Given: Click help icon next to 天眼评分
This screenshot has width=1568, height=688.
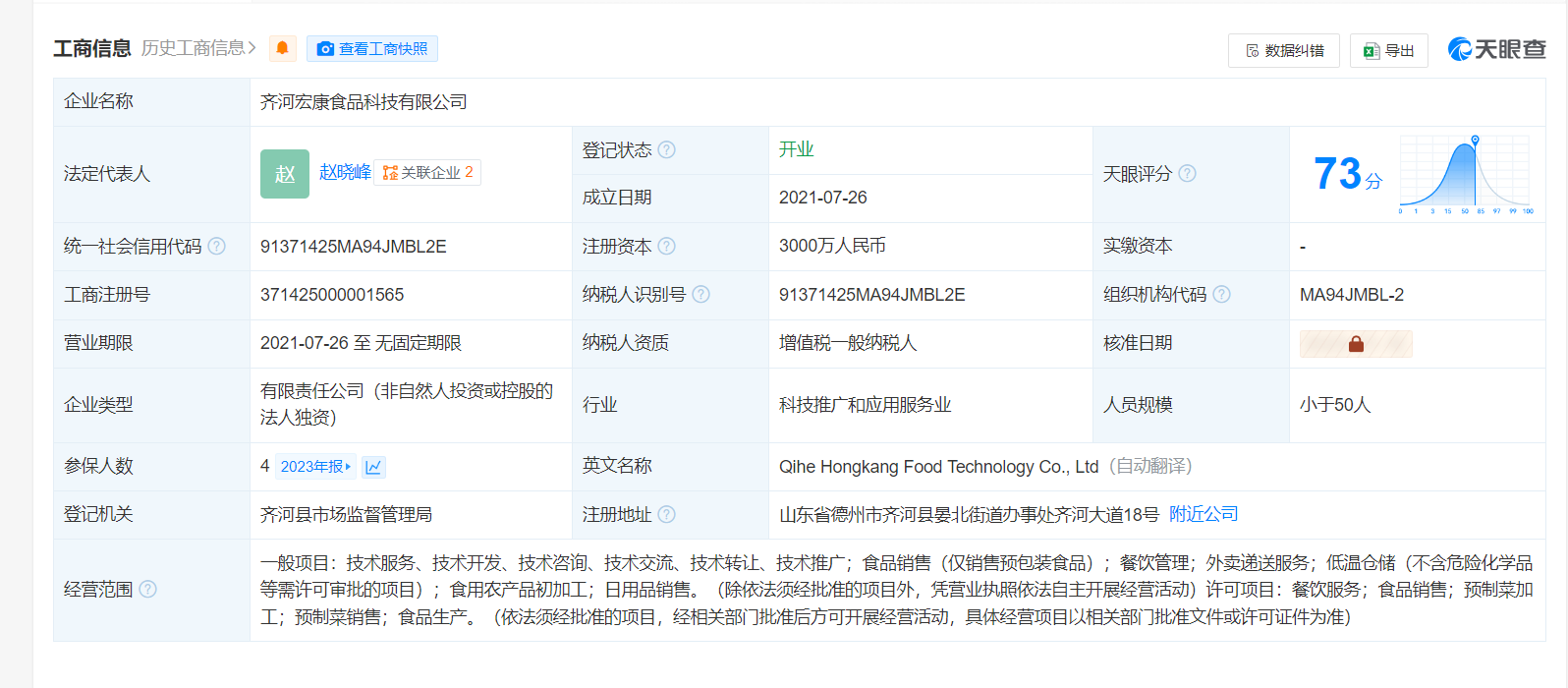Looking at the screenshot, I should pyautogui.click(x=1187, y=173).
